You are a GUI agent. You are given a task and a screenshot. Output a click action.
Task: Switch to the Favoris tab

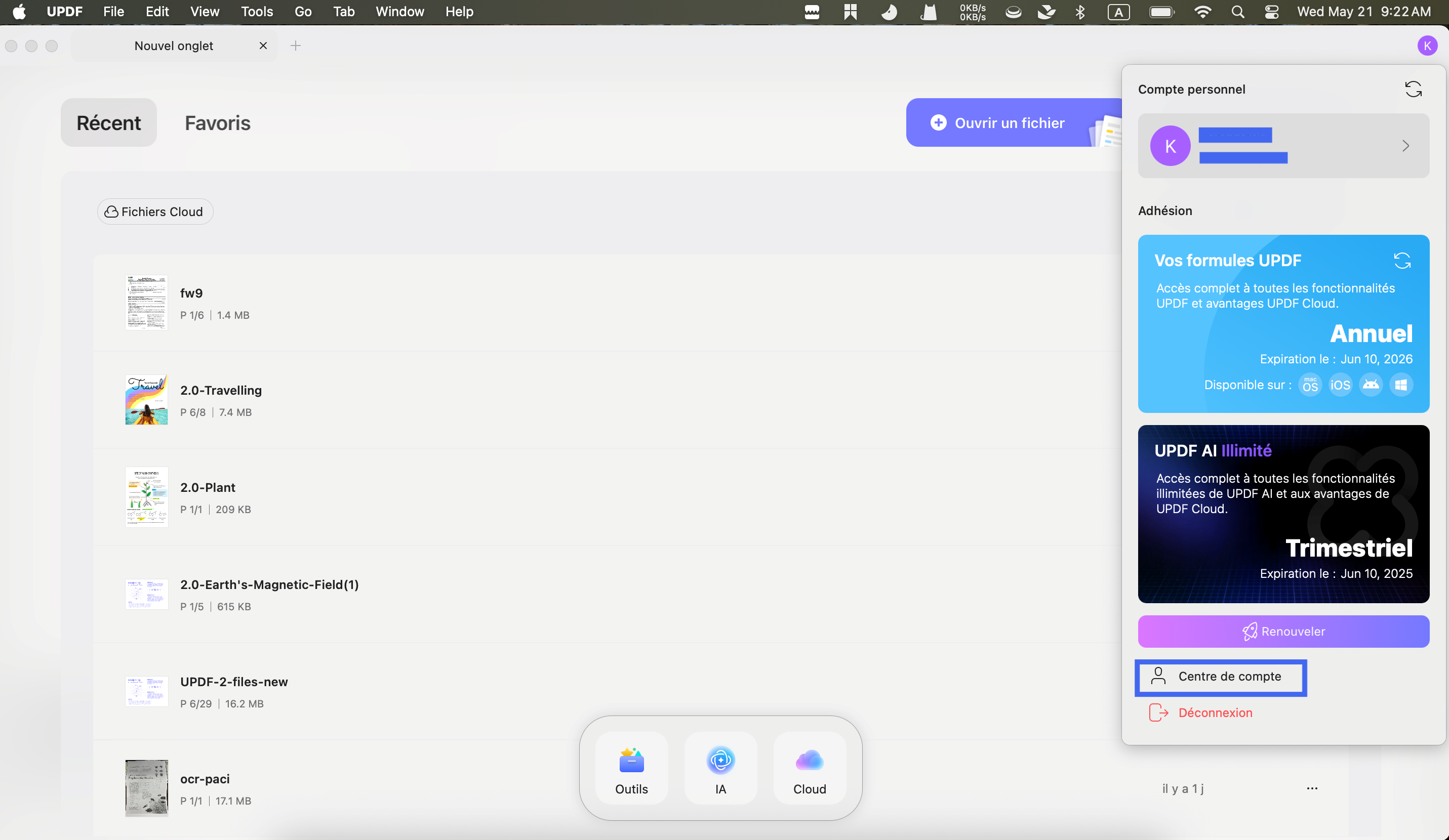[x=217, y=122]
